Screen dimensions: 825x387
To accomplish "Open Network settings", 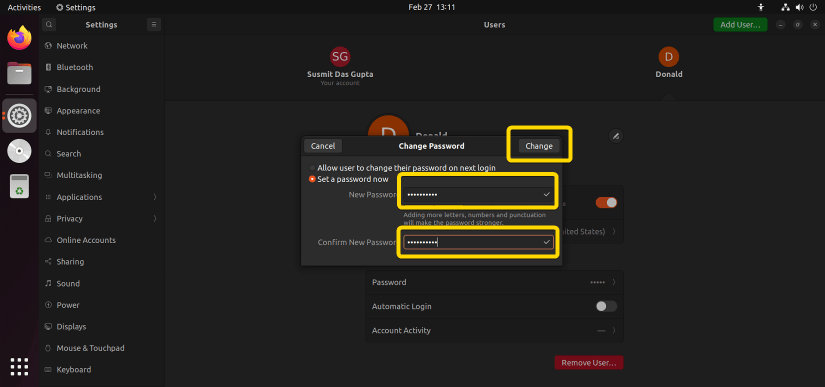I will pyautogui.click(x=102, y=46).
